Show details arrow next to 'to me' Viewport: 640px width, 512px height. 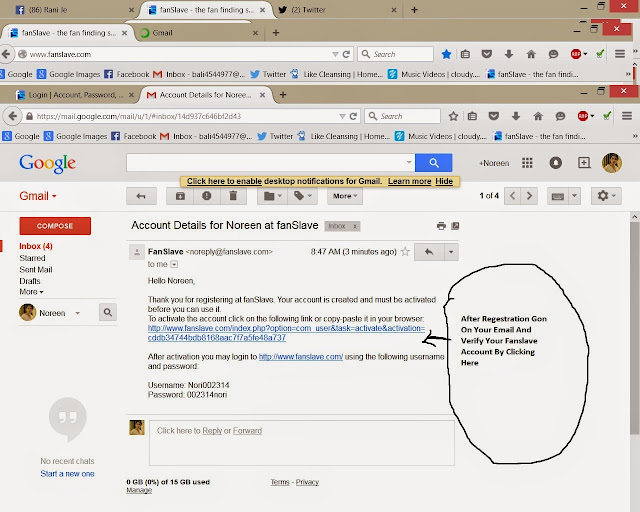pos(174,265)
